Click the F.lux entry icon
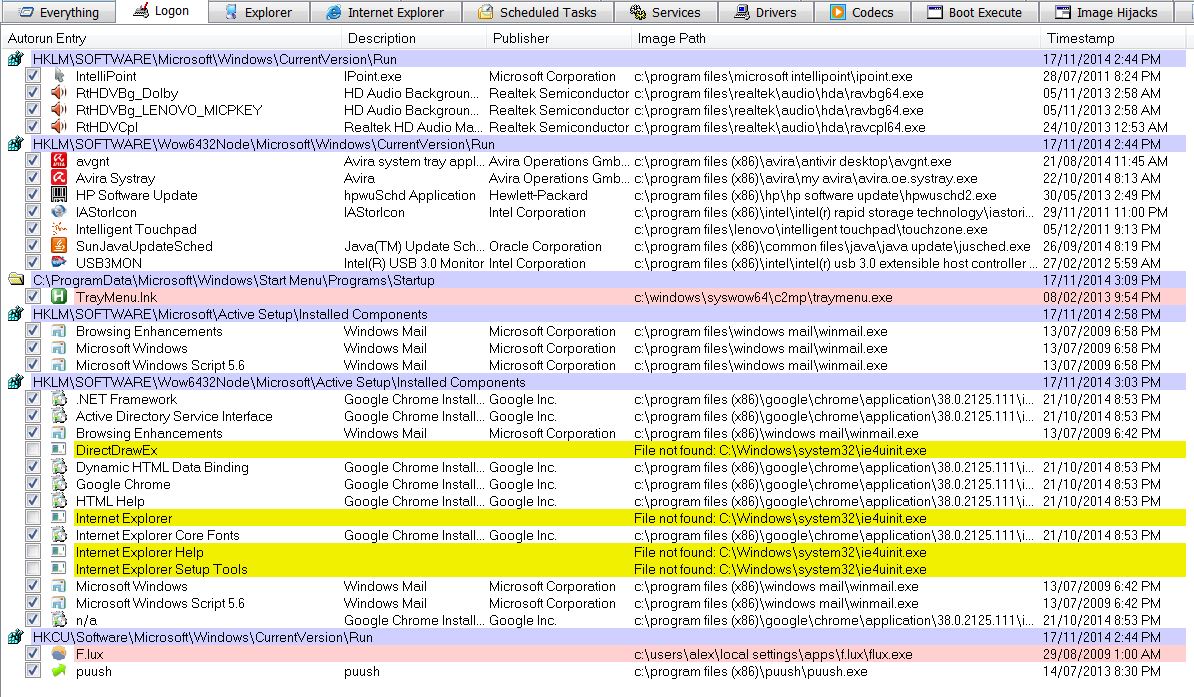This screenshot has width=1194, height=697. (59, 654)
